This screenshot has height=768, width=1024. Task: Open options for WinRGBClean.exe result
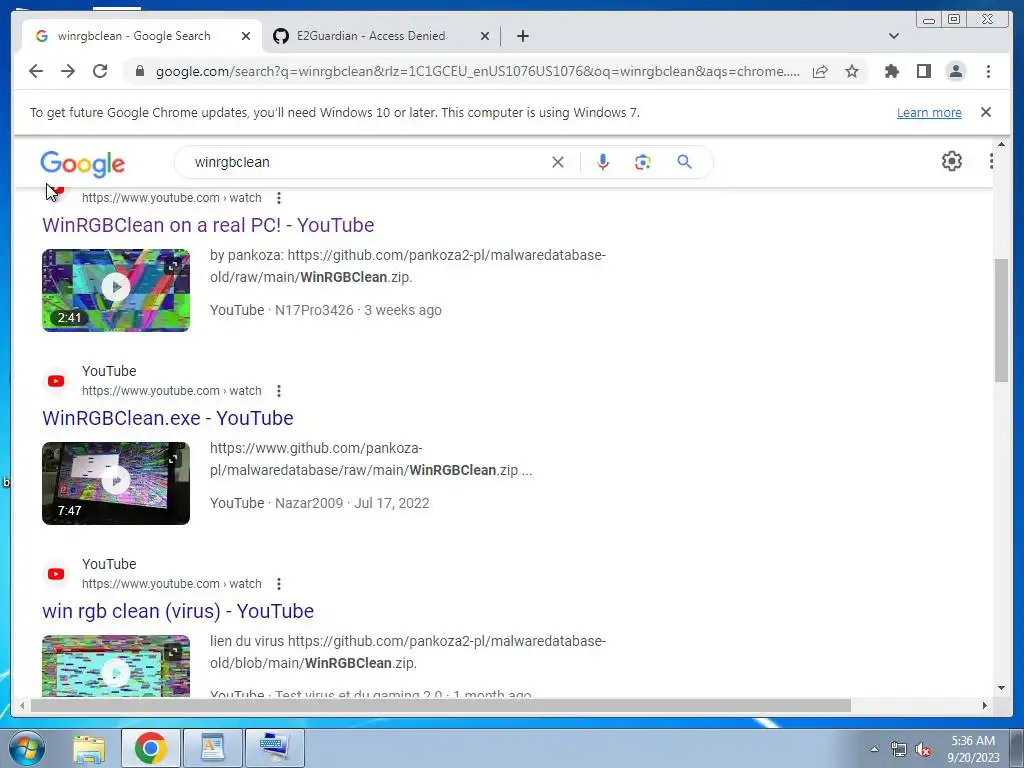(279, 391)
